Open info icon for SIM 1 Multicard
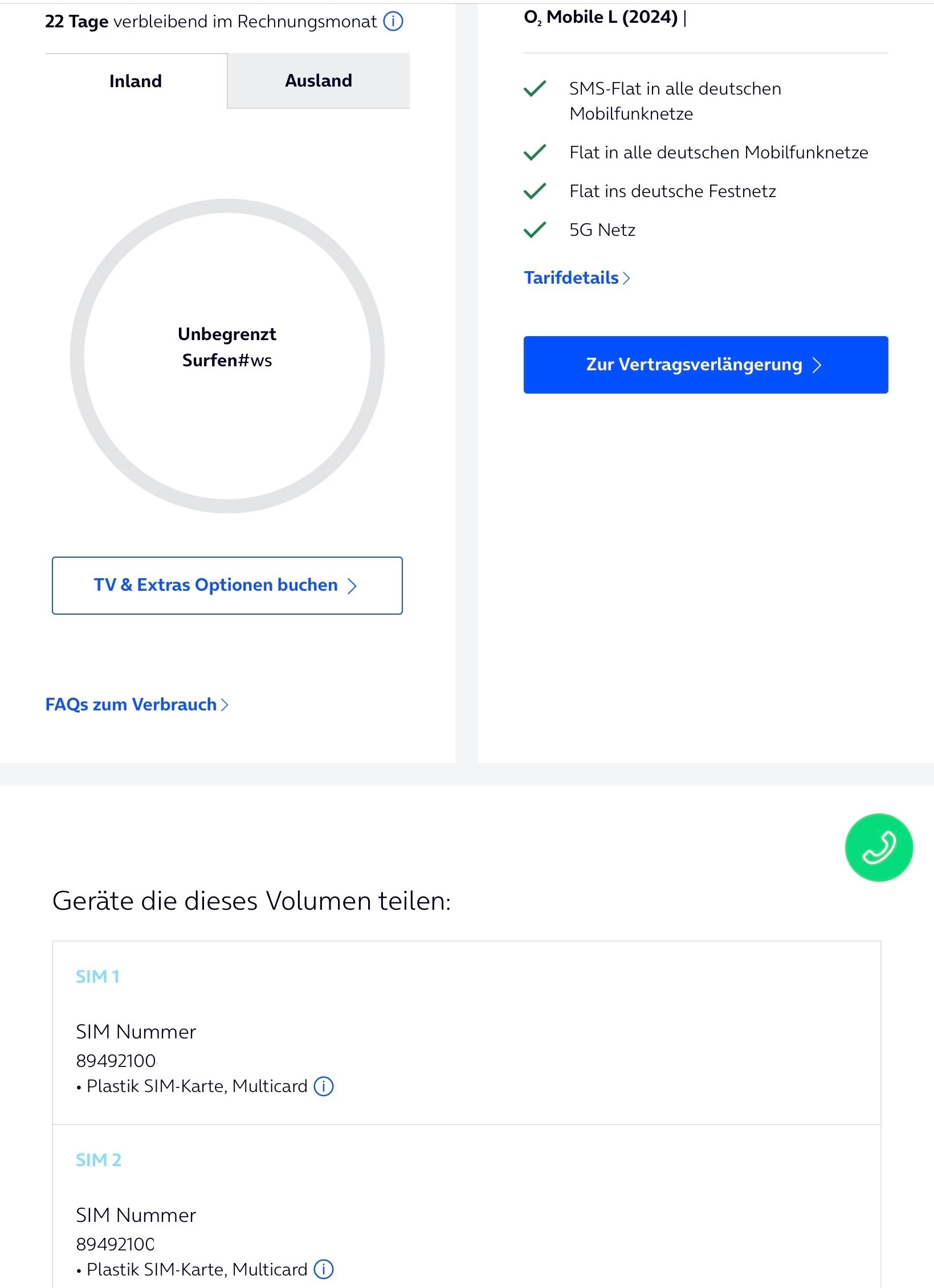The width and height of the screenshot is (934, 1288). [x=324, y=1086]
